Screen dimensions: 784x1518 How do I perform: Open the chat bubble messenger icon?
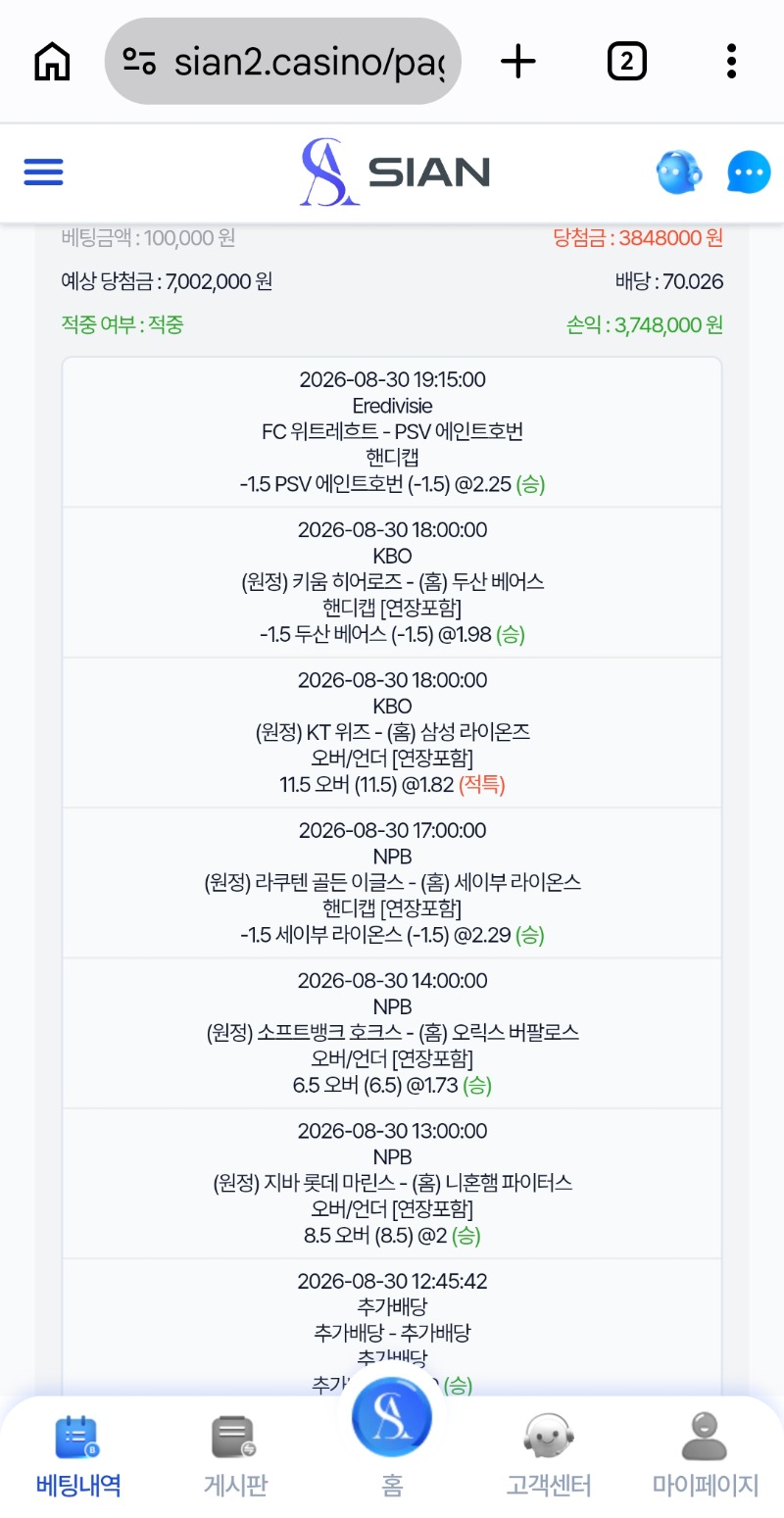[749, 173]
